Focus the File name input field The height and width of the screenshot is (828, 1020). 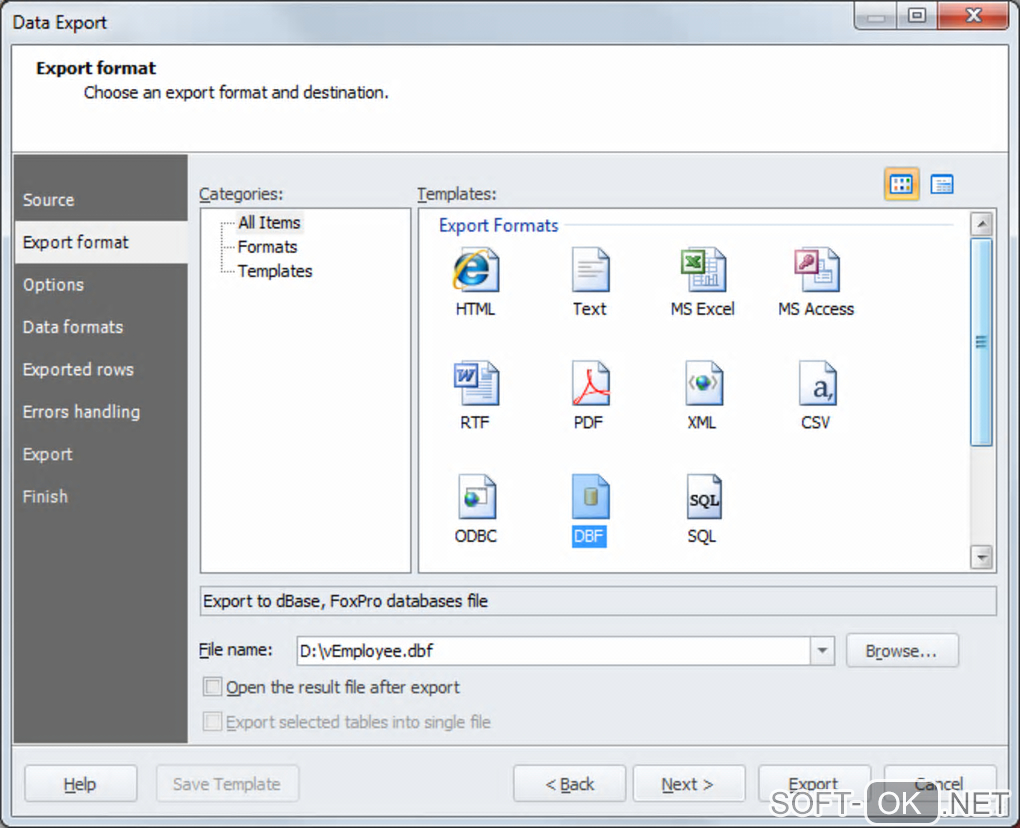(554, 650)
